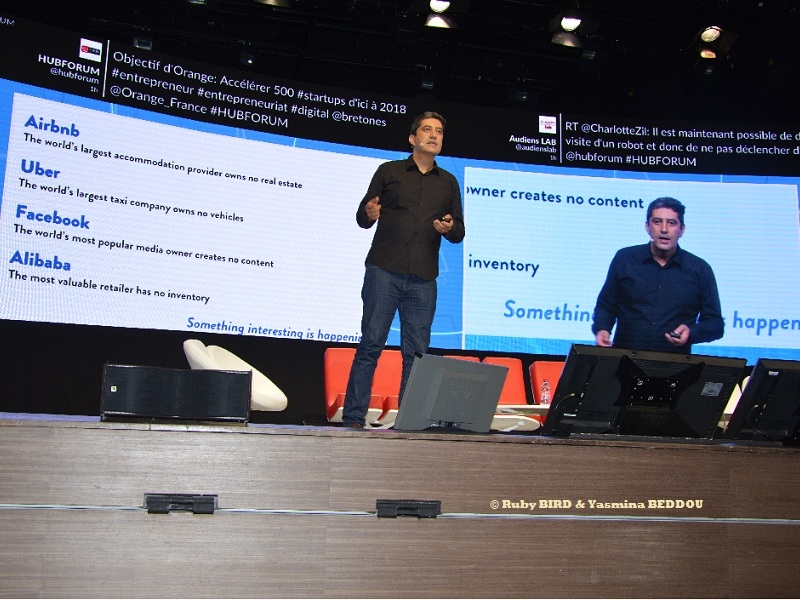The image size is (800, 600).
Task: Click "@hubforum" in the Audiens LAB retweet
Action: [594, 158]
